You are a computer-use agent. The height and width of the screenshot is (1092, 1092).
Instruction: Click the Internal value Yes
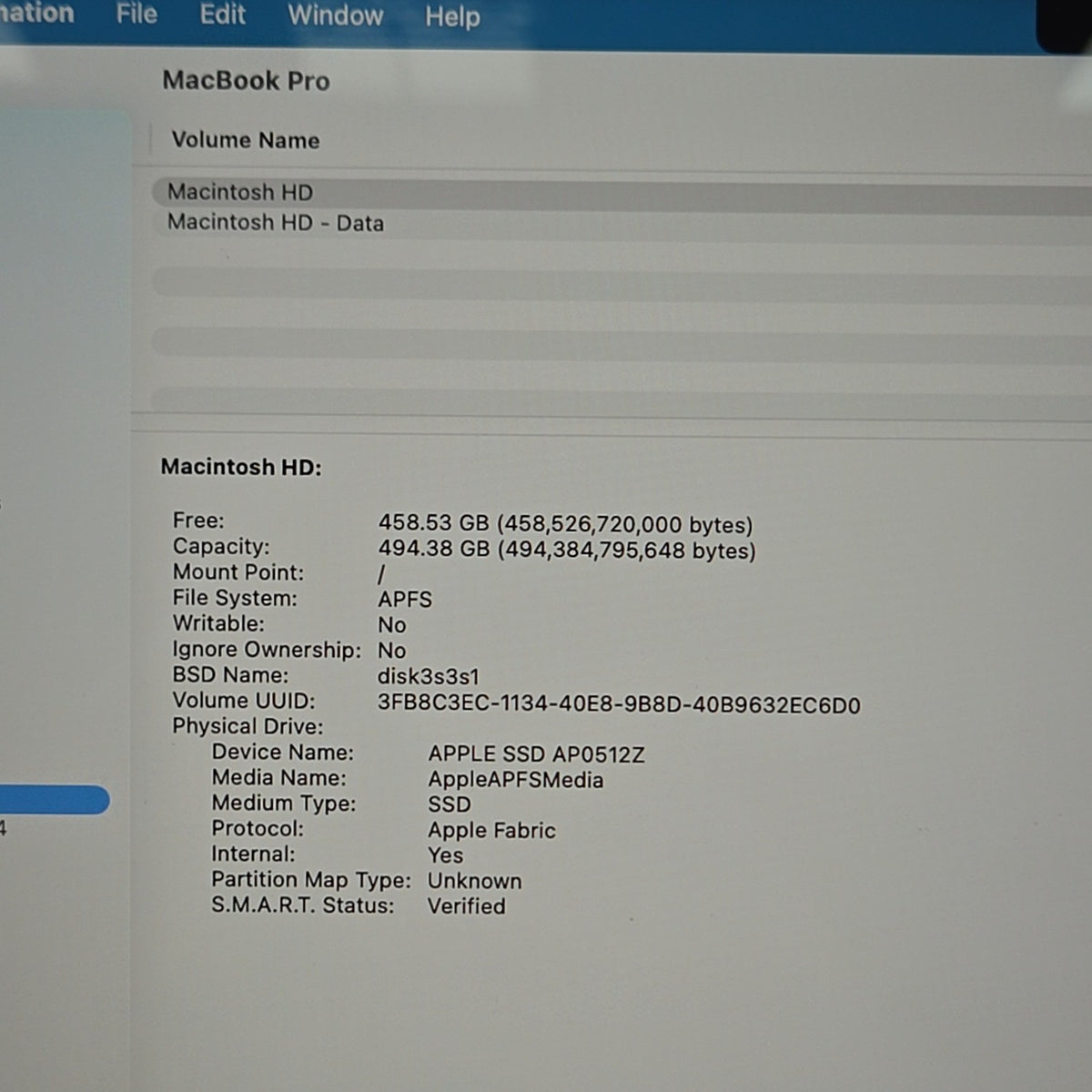tap(445, 855)
